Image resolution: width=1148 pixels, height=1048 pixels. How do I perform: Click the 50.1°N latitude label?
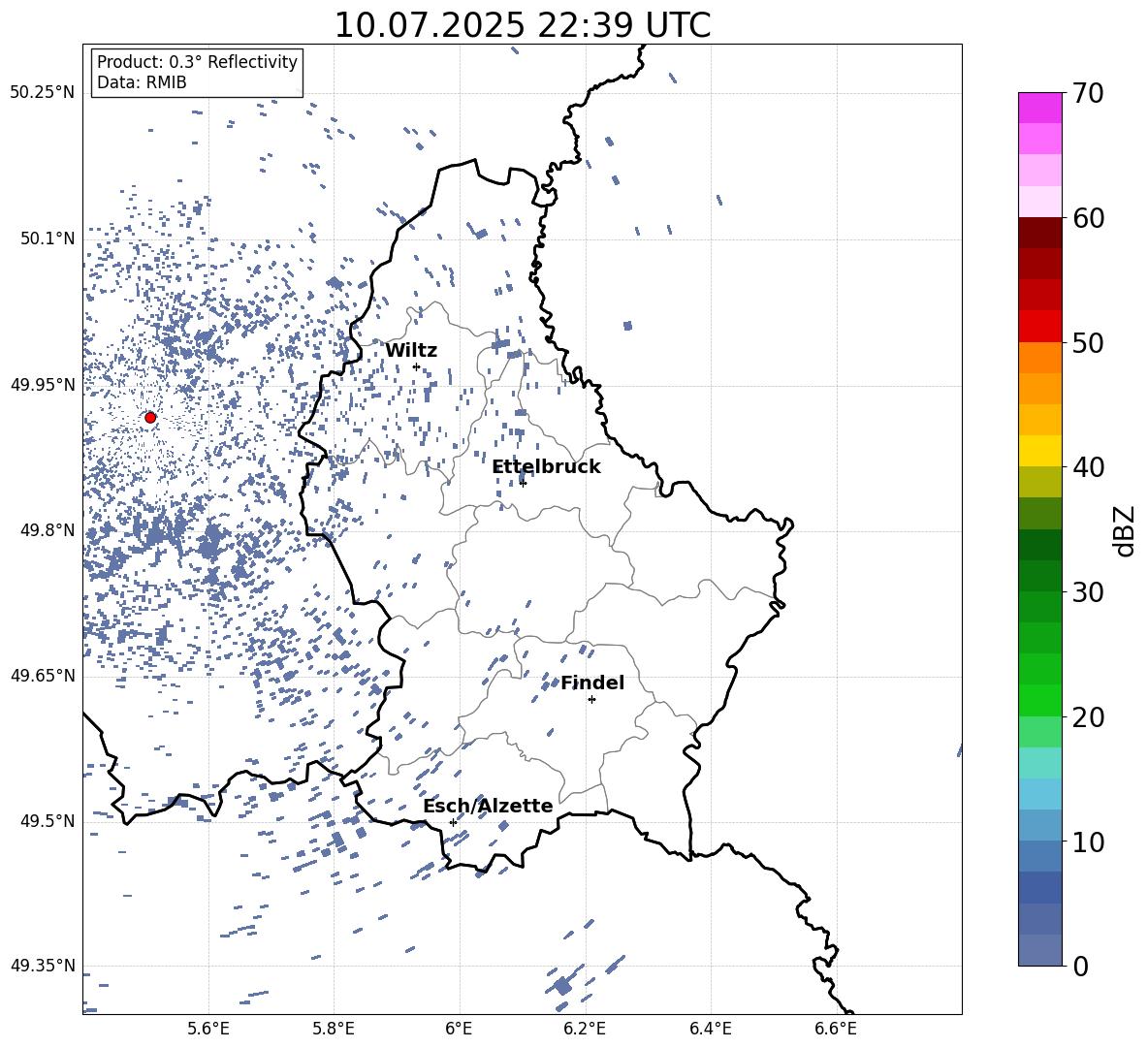48,238
